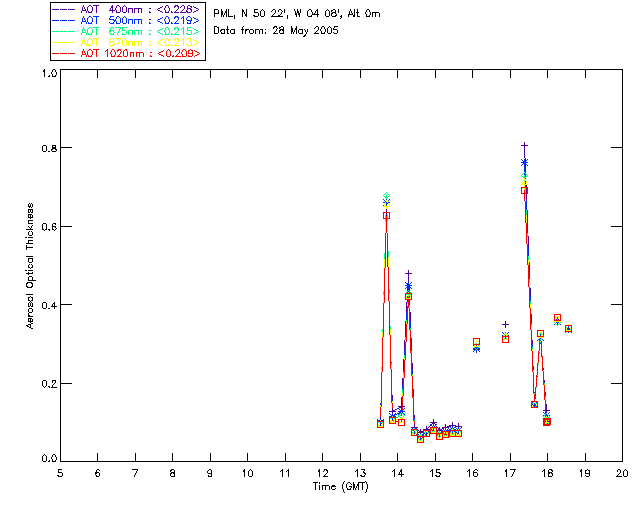The width and height of the screenshot is (640, 512).
Task: Click the x-axis tick label 19
Action: [x=585, y=473]
